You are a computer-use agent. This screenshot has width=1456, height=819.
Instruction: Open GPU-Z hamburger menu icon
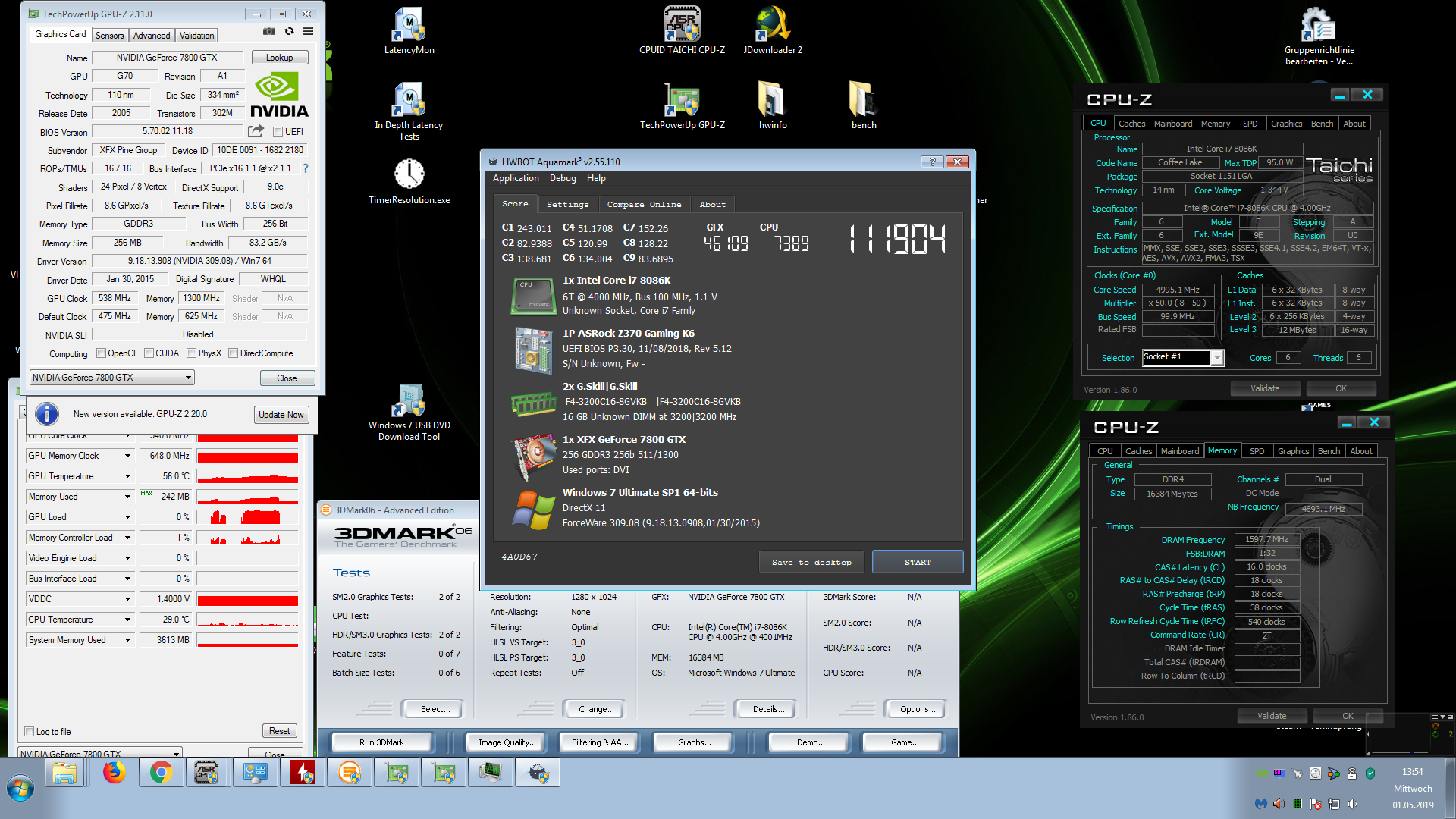click(308, 32)
